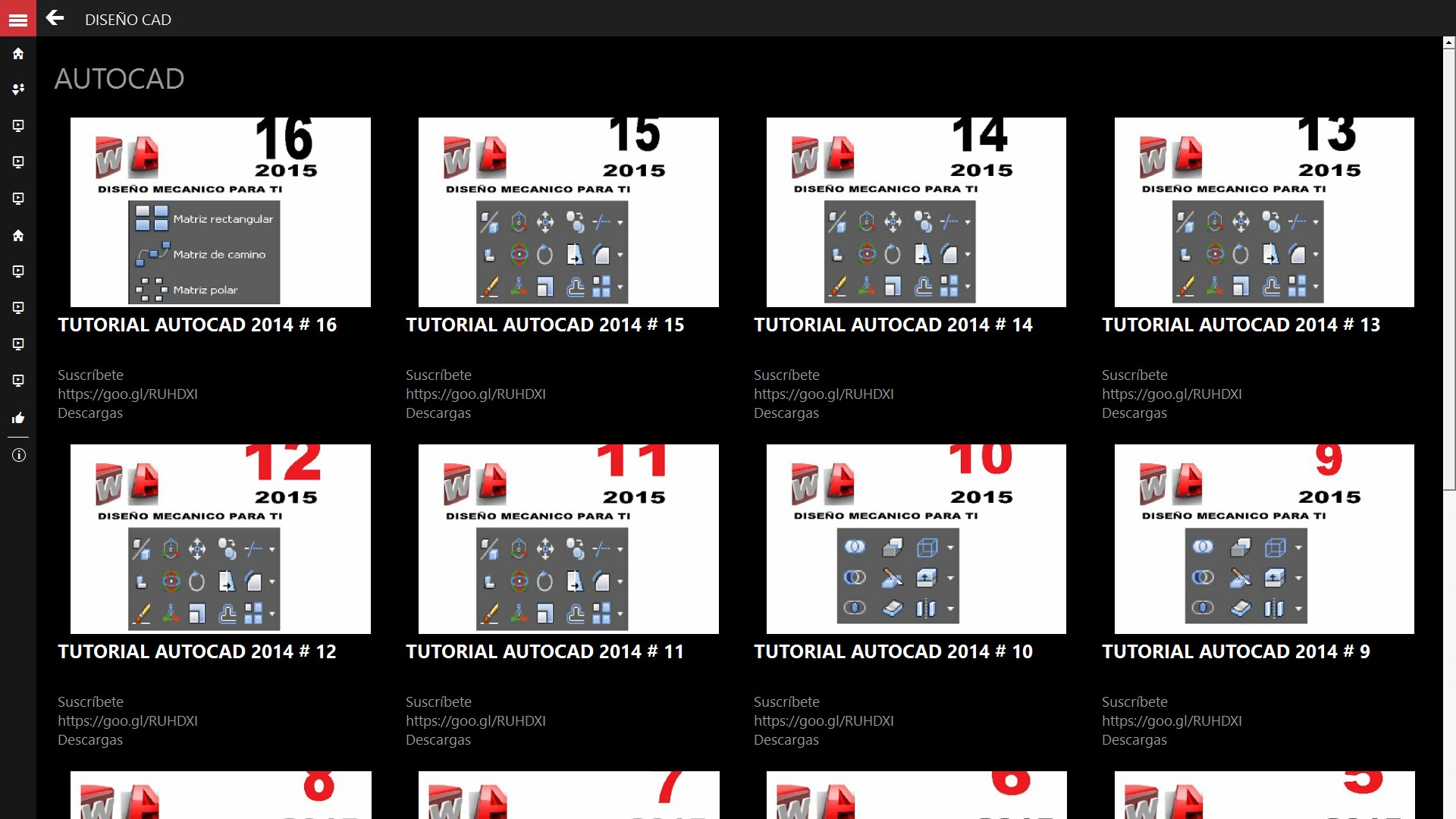Open the tutorial 10 thumbnail image
The image size is (1456, 819).
(916, 539)
